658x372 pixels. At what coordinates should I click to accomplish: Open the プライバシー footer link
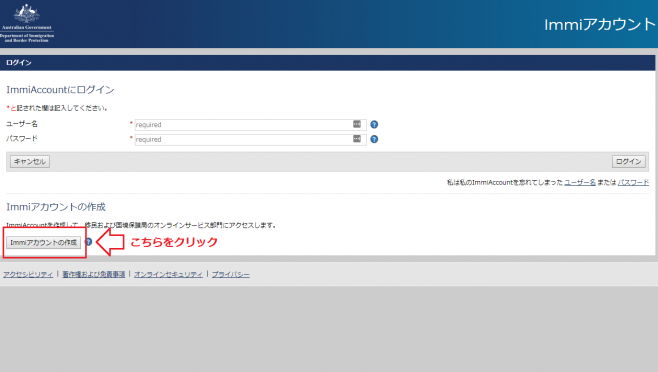(x=230, y=274)
